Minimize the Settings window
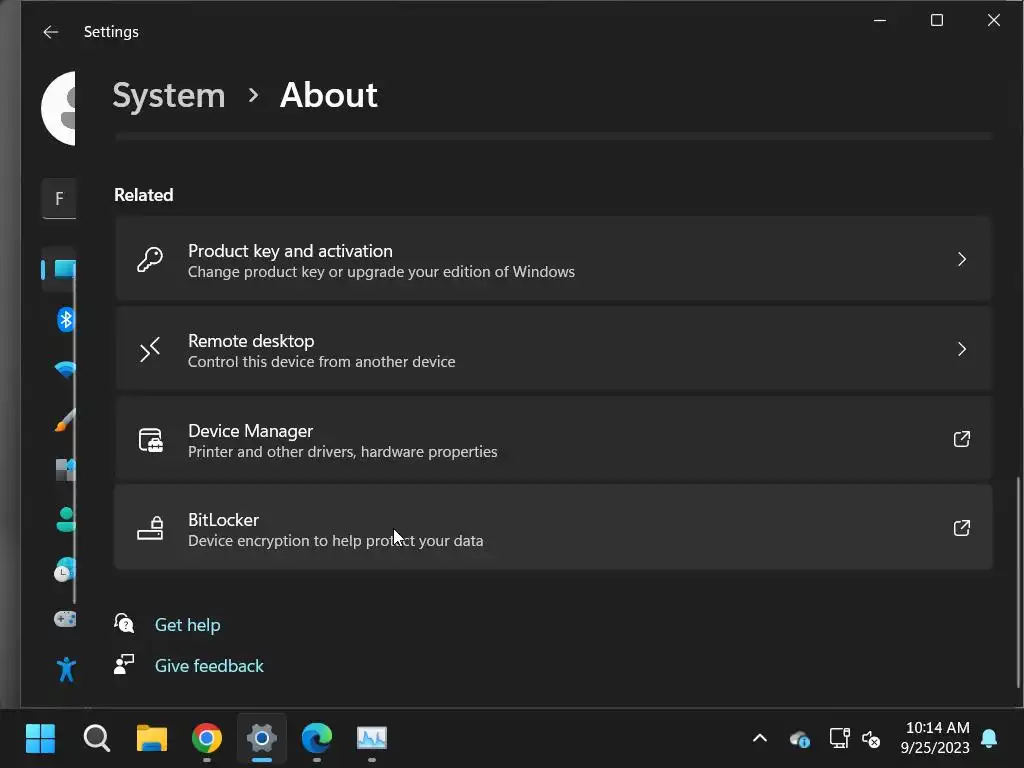 880,20
